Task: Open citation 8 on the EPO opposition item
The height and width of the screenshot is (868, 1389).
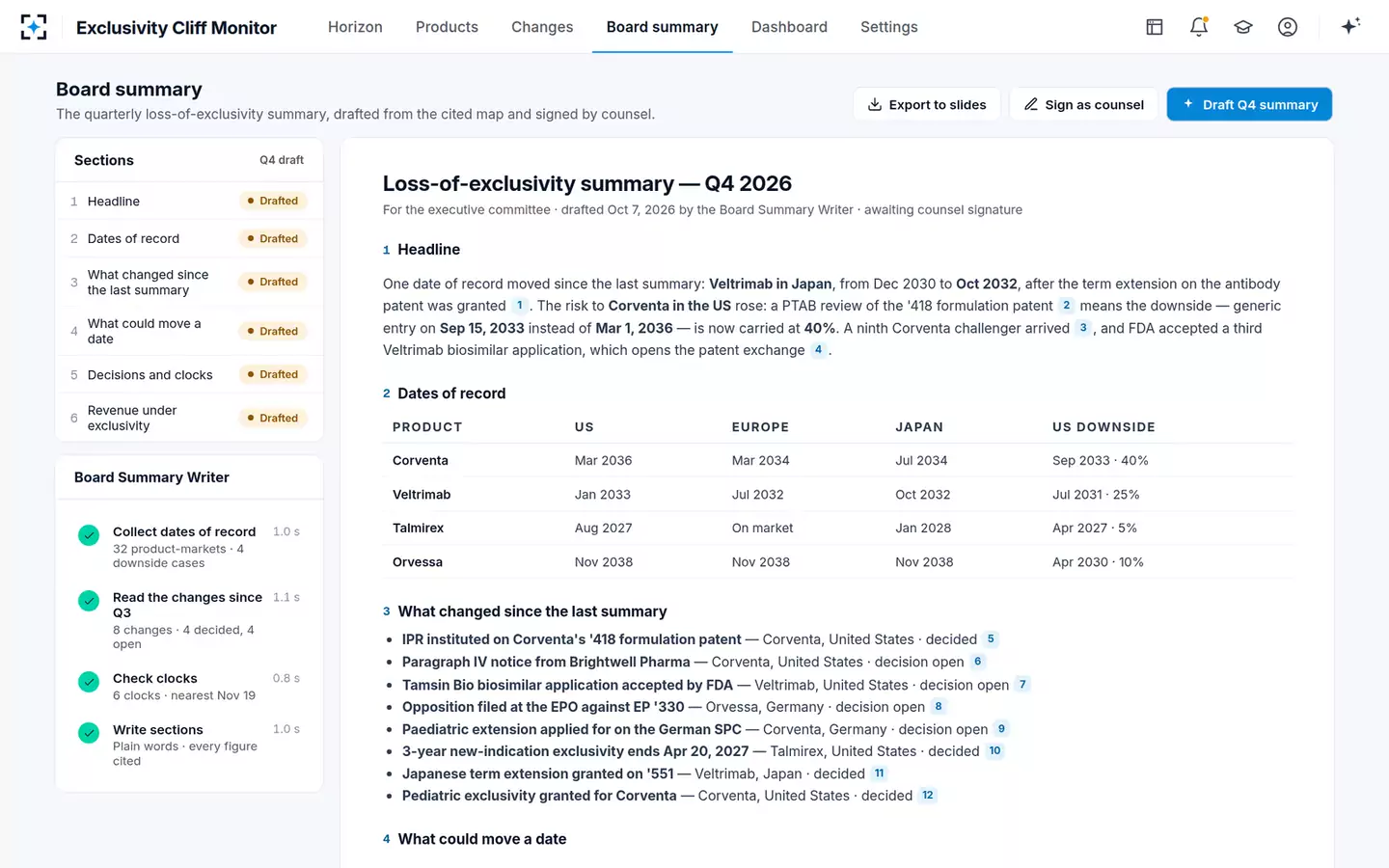Action: tap(939, 707)
